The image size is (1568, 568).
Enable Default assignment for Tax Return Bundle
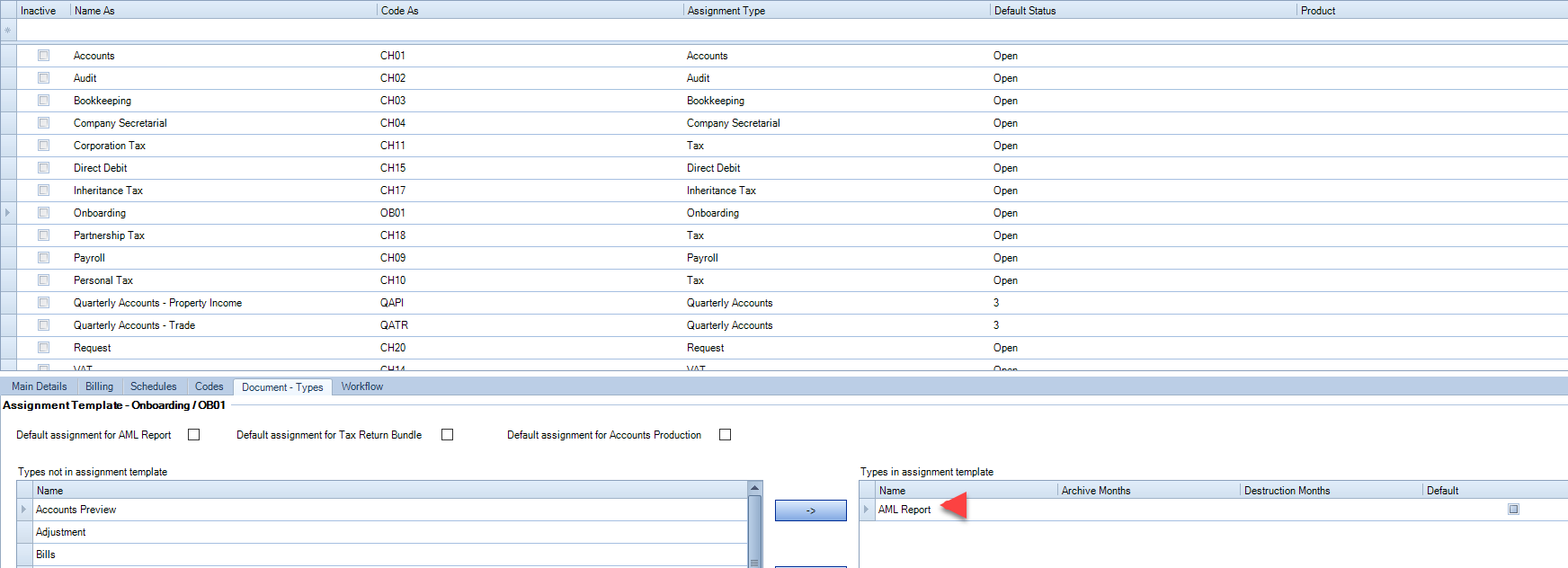[447, 435]
